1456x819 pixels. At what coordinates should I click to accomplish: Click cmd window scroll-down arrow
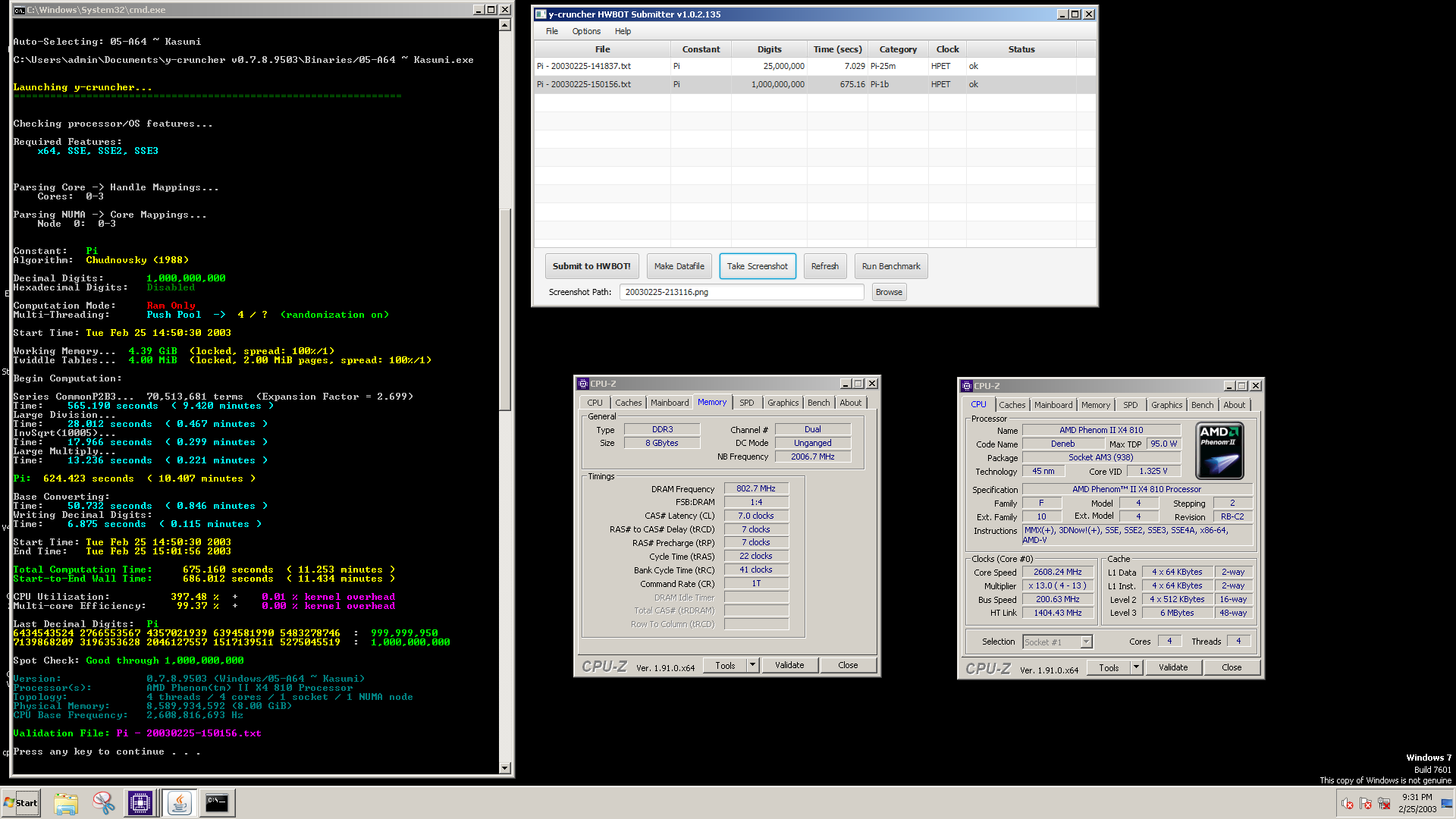tap(505, 767)
